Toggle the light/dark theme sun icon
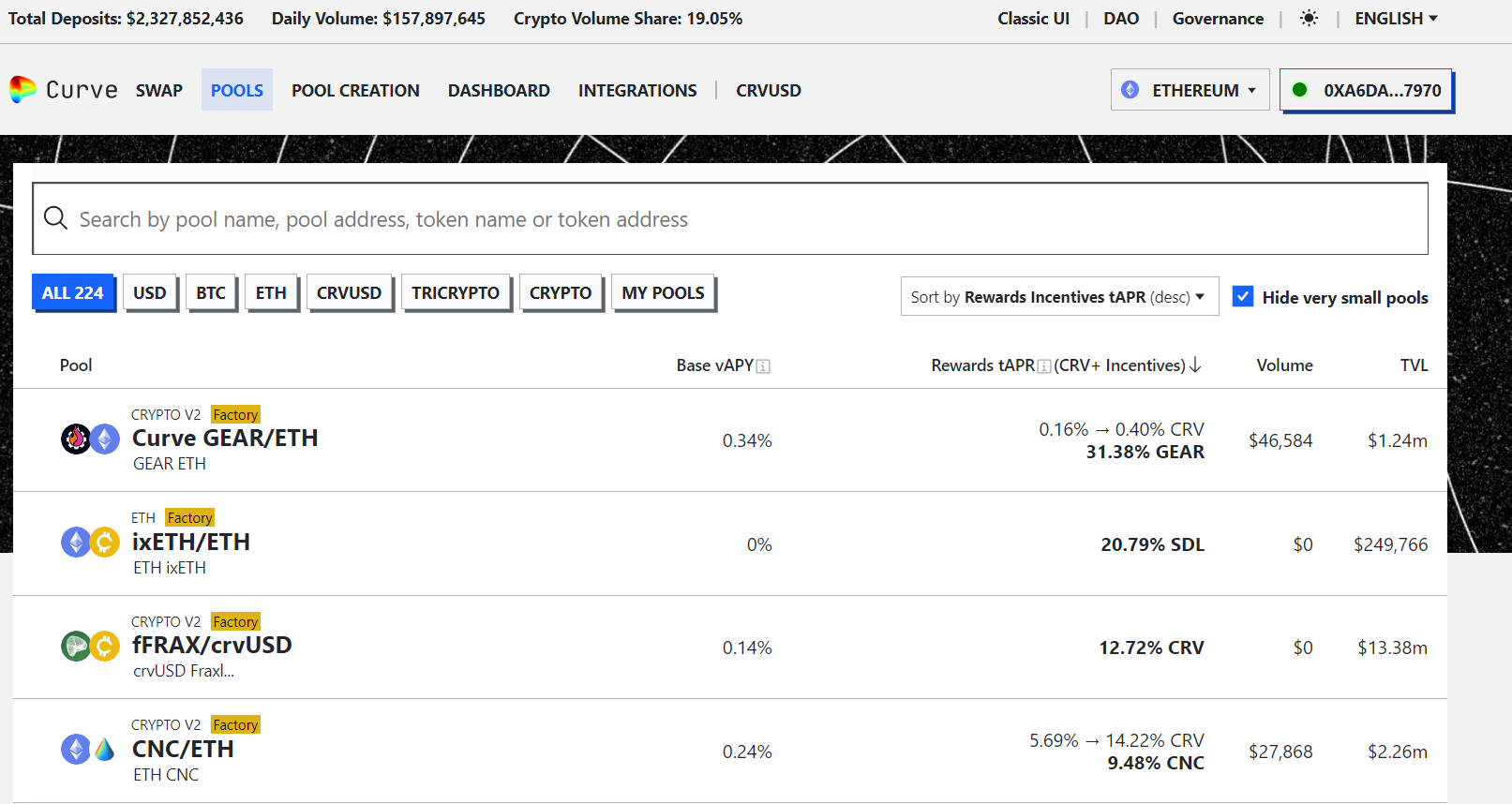 1309,19
